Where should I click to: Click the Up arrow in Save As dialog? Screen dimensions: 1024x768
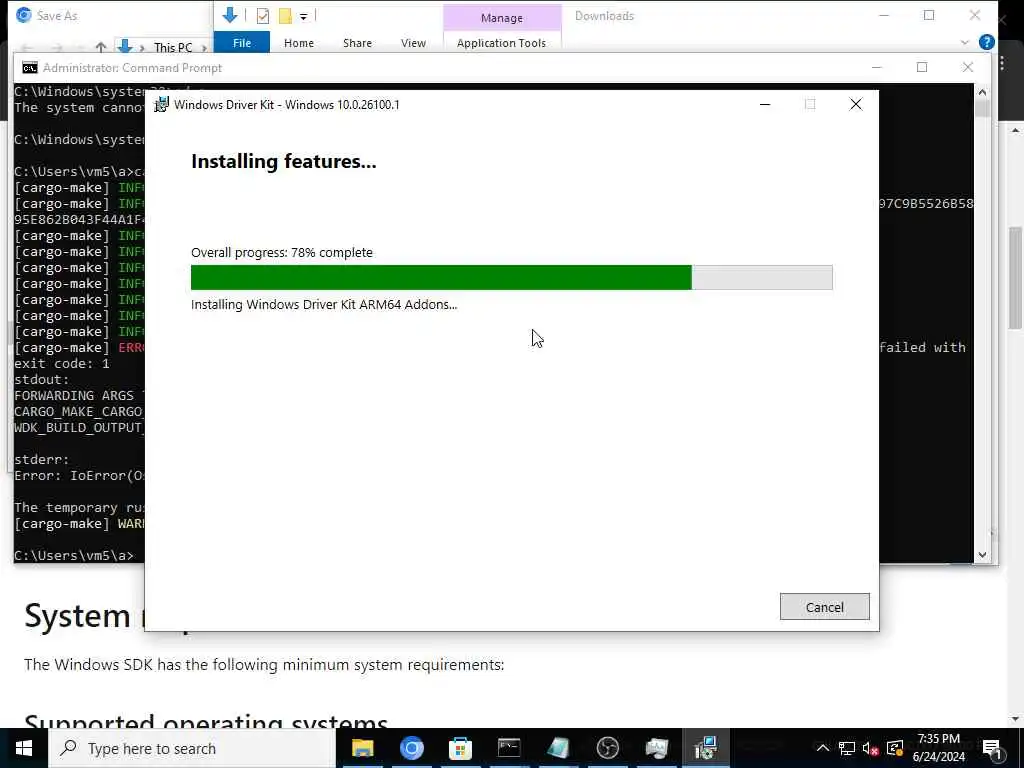tap(101, 47)
